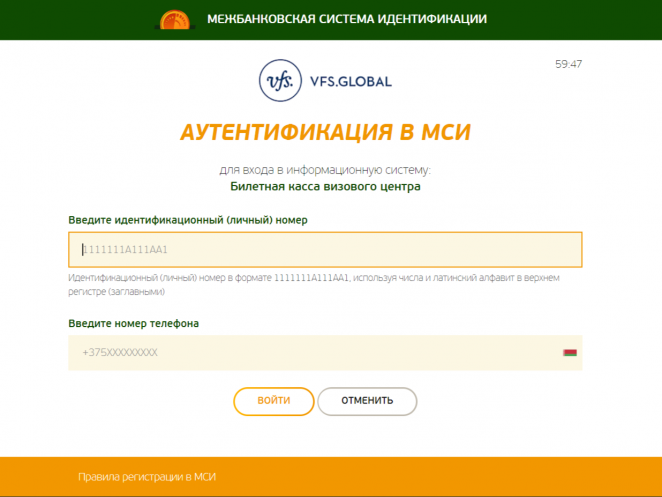Click the АУТЕНТИФИКАЦИЯ В МСИ heading
This screenshot has width=662, height=497.
coord(325,133)
